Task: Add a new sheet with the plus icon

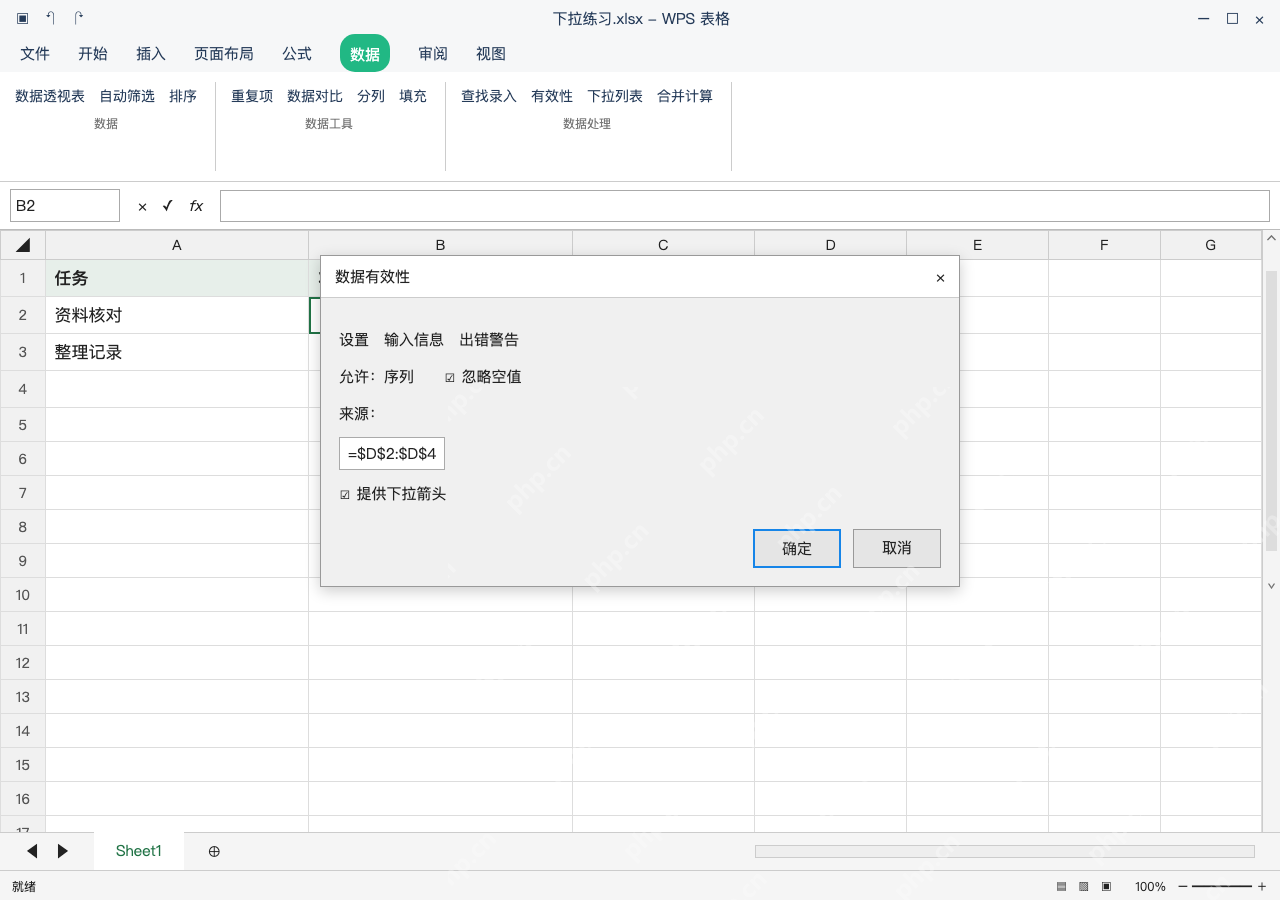Action: pos(214,851)
